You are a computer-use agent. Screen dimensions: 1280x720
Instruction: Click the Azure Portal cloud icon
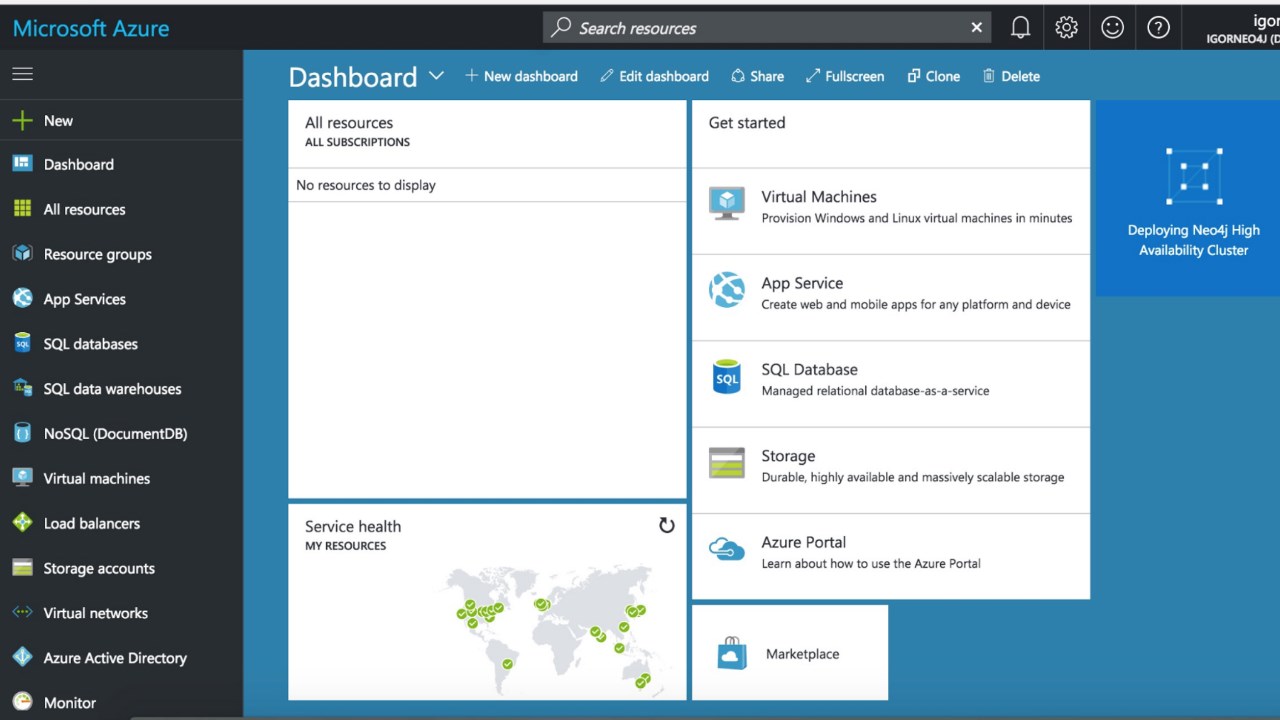click(x=727, y=549)
